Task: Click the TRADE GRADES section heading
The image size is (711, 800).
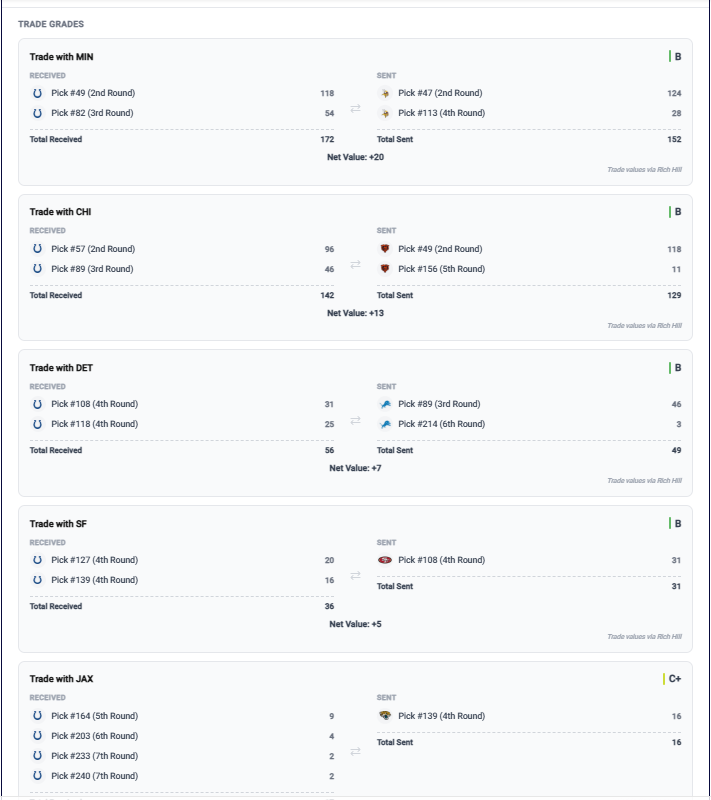Action: click(x=51, y=24)
